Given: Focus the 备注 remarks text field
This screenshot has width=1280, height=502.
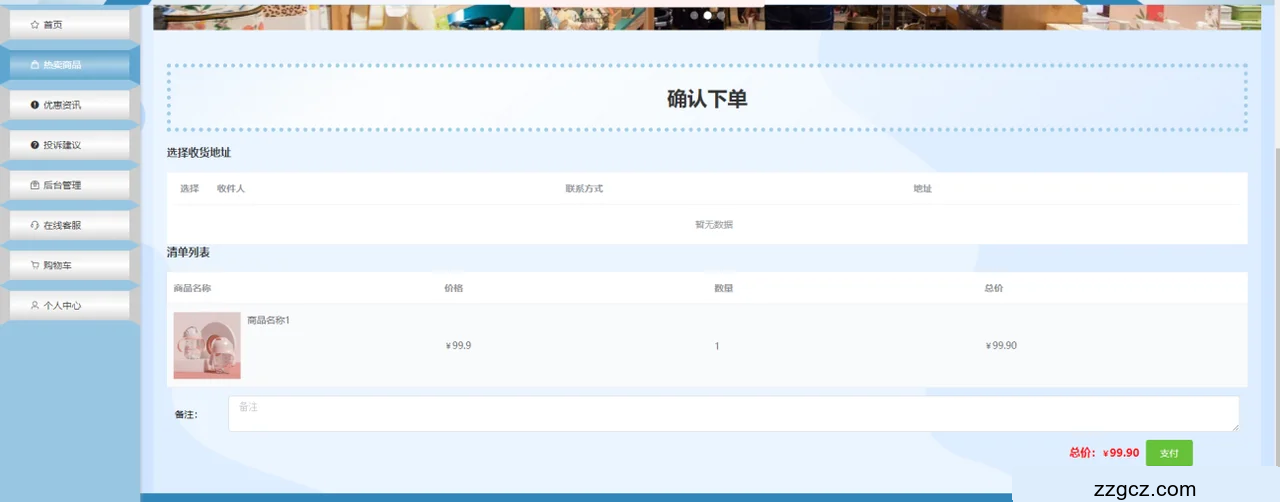Looking at the screenshot, I should [x=732, y=414].
